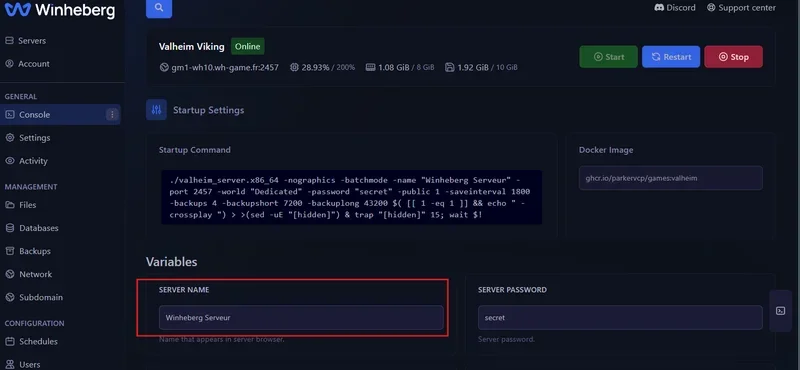Open Databases in the sidebar
Image resolution: width=800 pixels, height=370 pixels.
pyautogui.click(x=39, y=228)
